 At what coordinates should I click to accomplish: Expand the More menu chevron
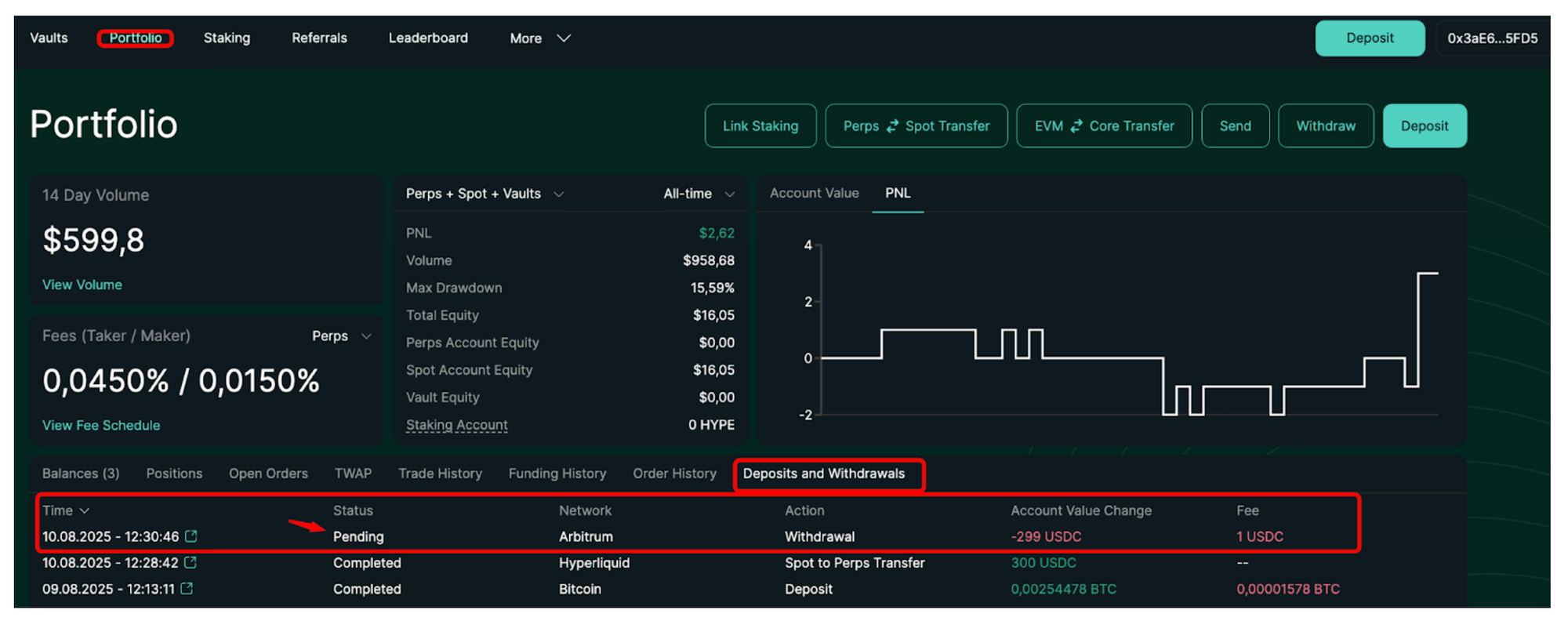coord(564,38)
